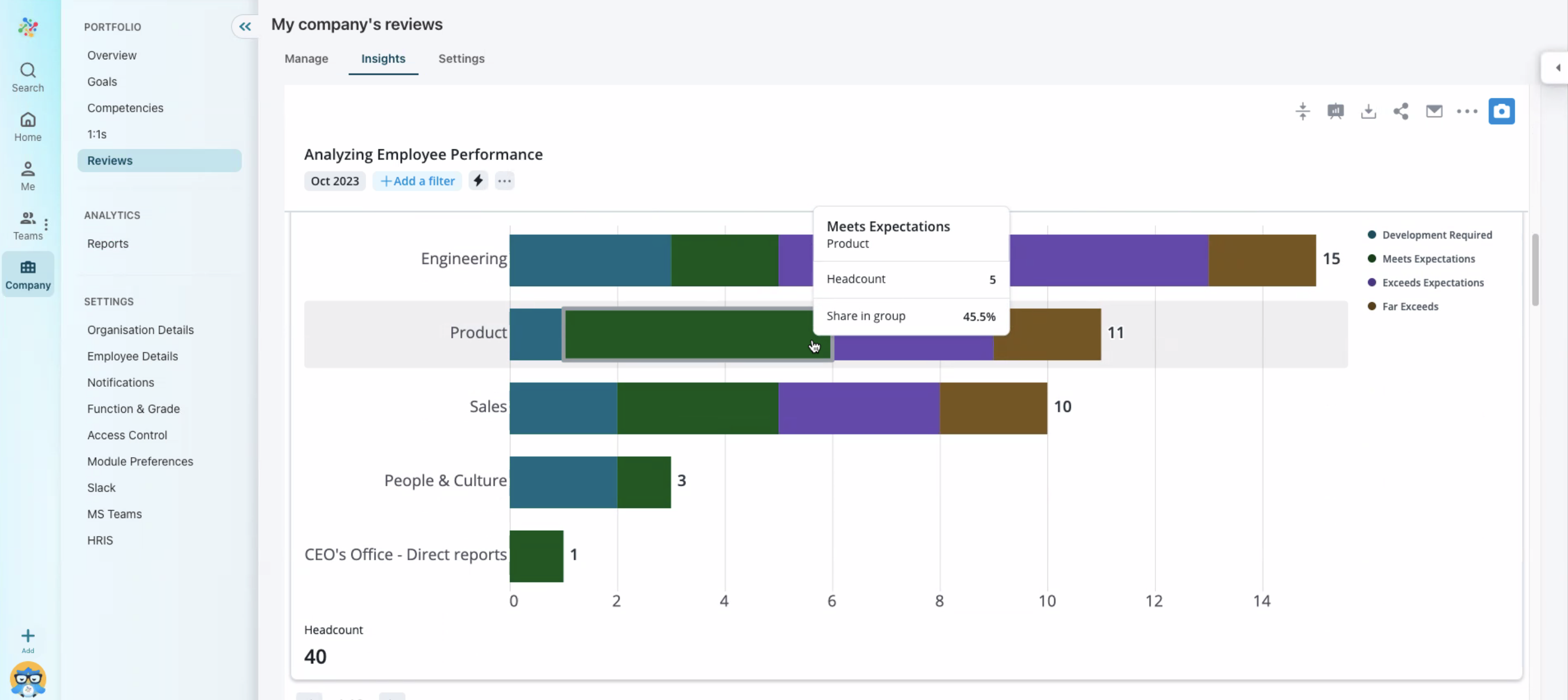1568x700 pixels.
Task: Collapse the sidebar with double-chevron icon
Action: coord(245,26)
